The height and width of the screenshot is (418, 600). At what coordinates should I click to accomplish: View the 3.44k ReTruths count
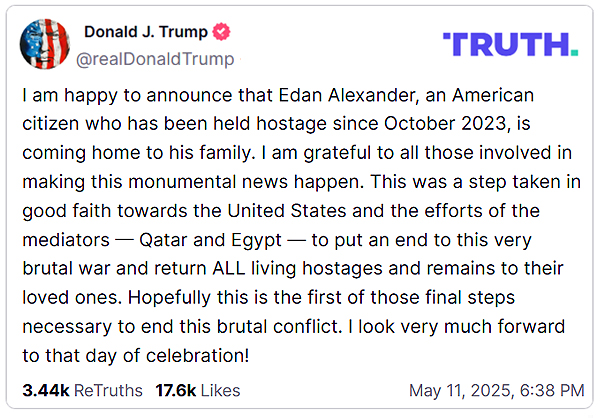point(46,390)
